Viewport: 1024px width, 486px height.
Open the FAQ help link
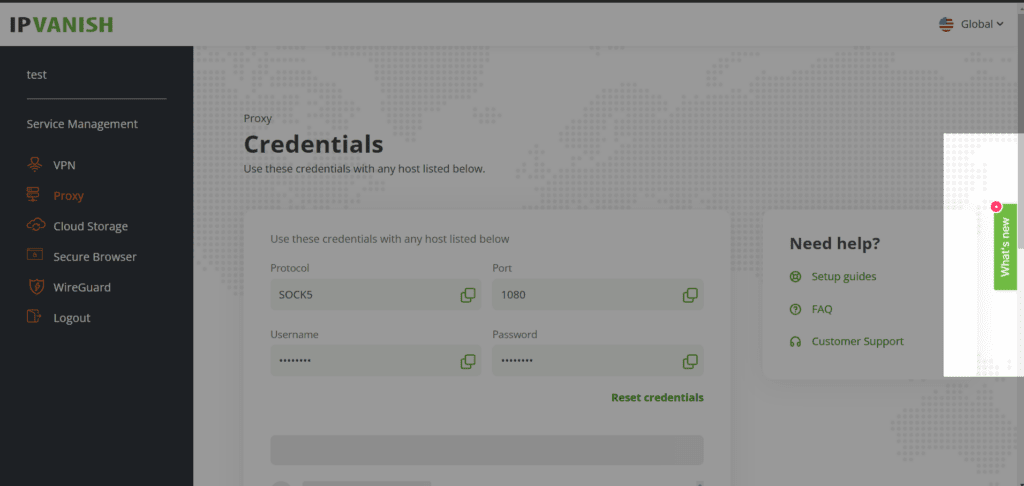click(x=821, y=309)
